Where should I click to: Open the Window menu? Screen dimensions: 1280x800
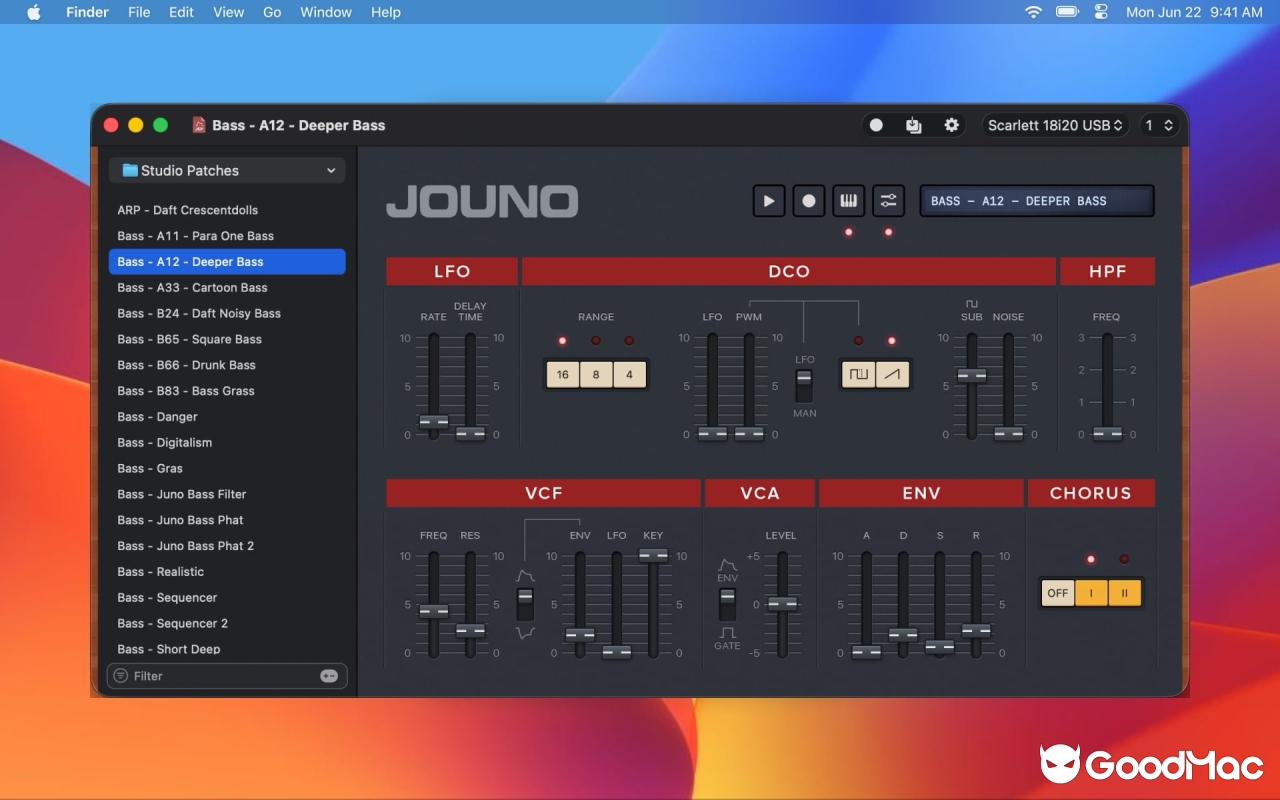[326, 12]
